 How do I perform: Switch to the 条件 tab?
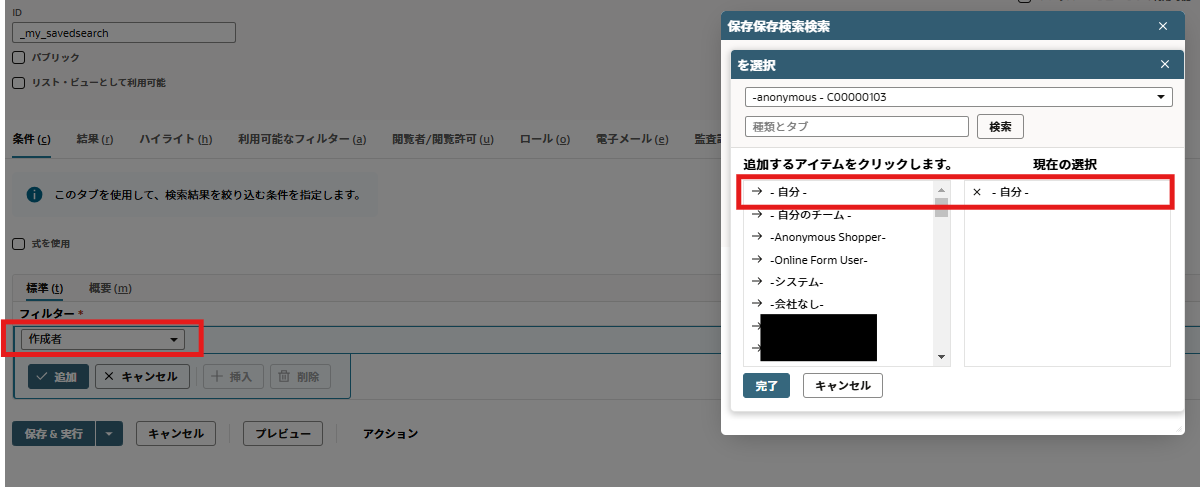pos(32,139)
